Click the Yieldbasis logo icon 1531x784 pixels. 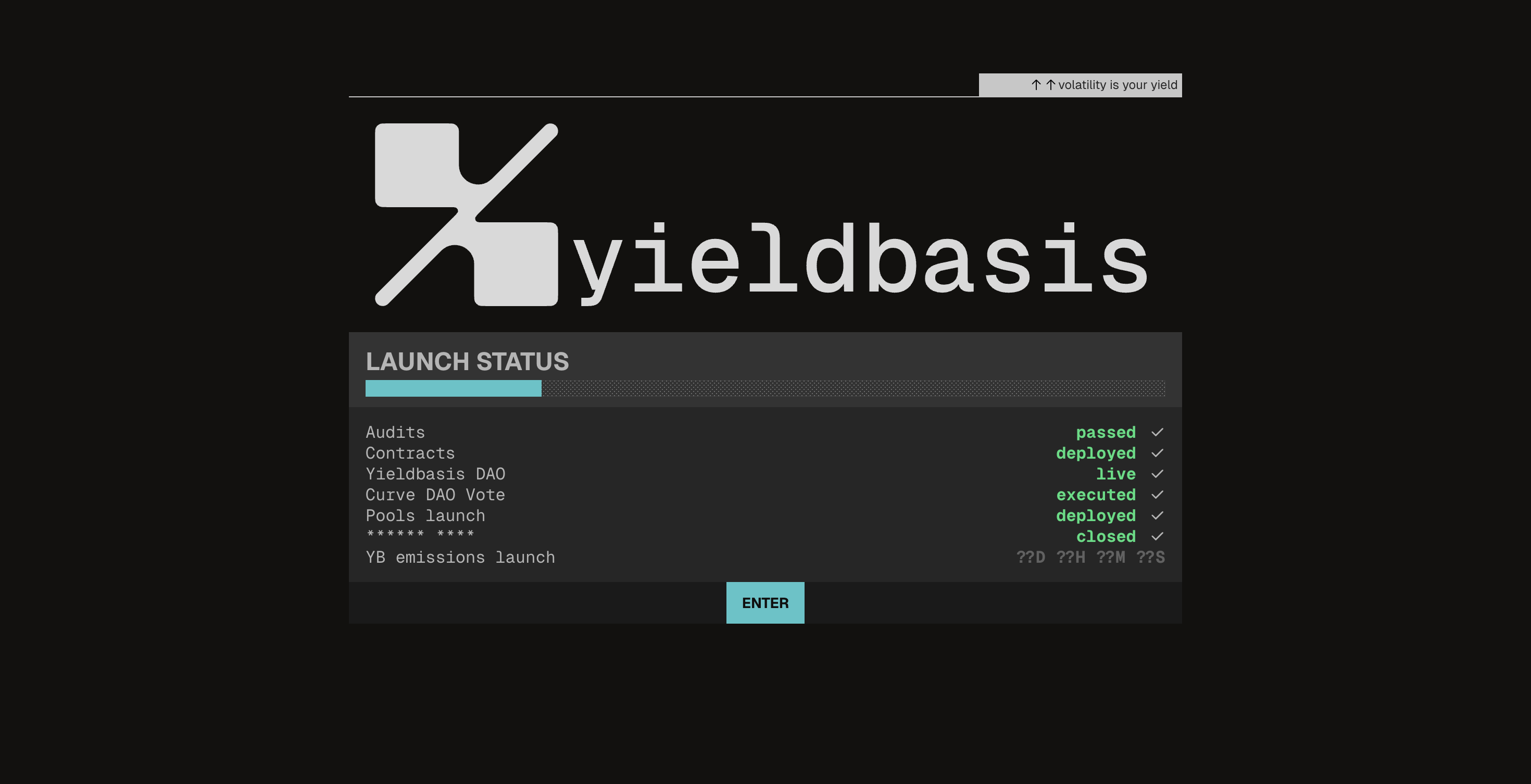(x=467, y=214)
